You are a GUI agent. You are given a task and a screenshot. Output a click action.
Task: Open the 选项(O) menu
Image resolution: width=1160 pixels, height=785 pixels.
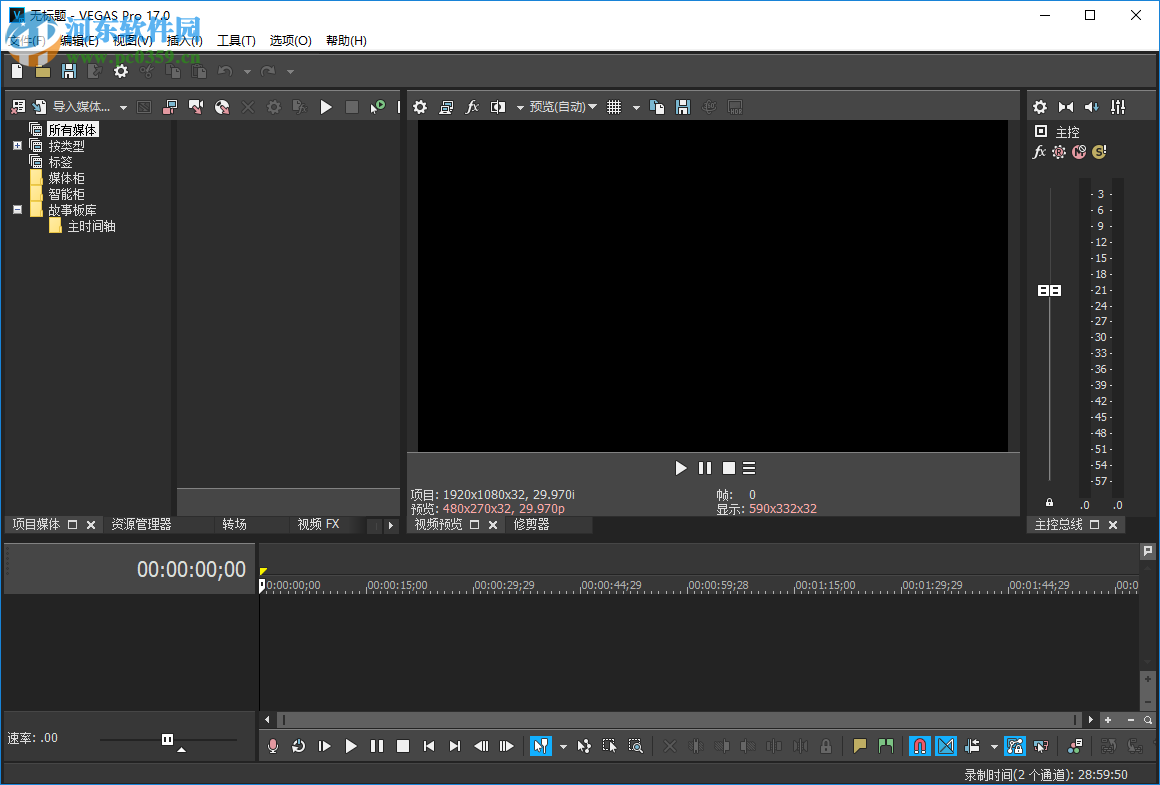[290, 40]
